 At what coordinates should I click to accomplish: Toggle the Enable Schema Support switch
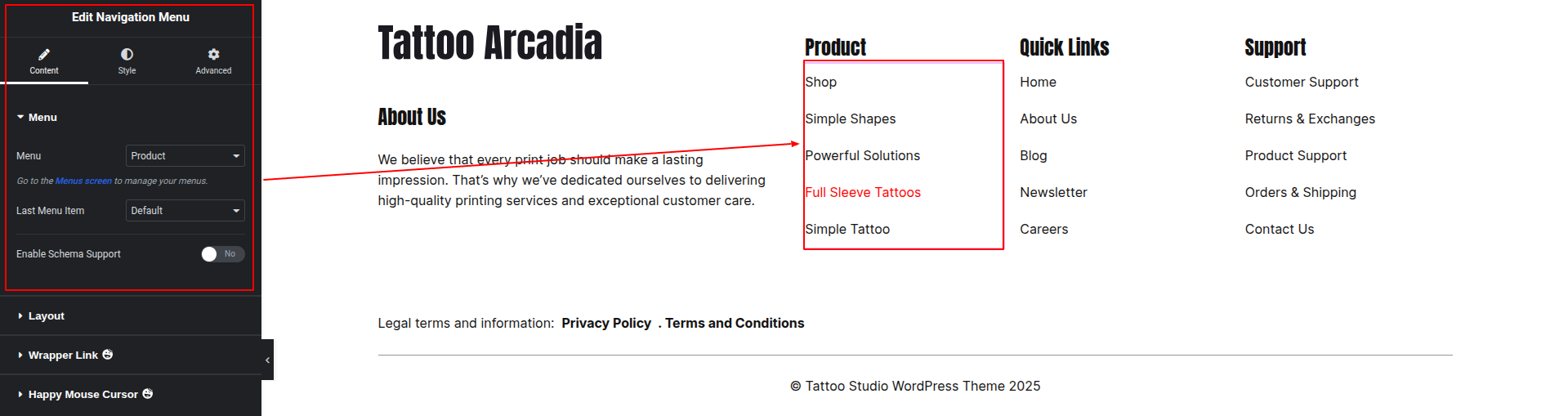point(222,254)
